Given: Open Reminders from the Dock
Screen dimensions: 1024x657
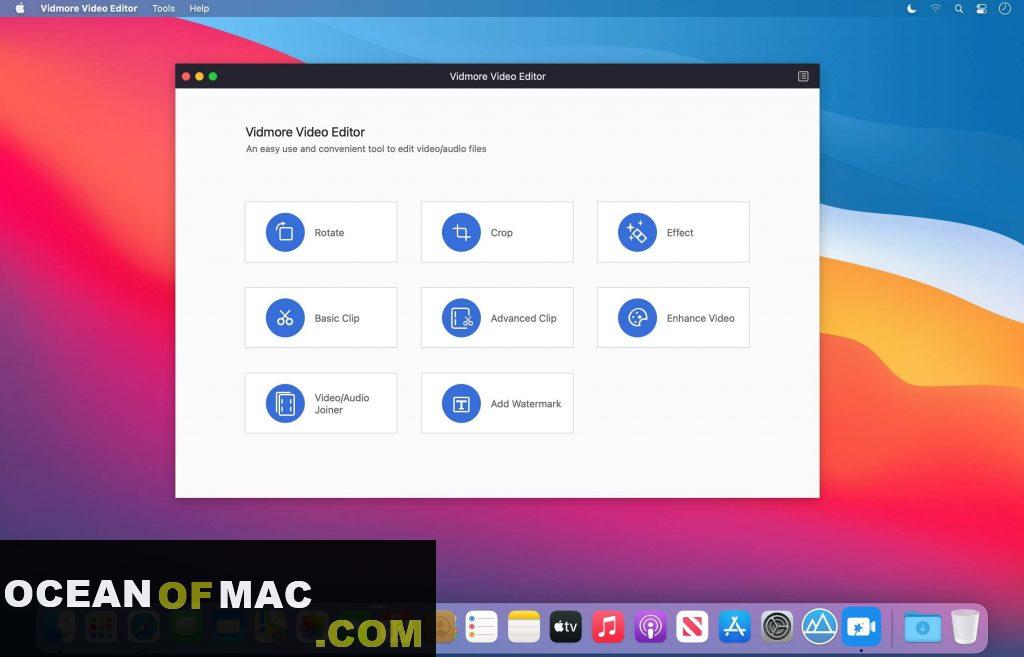Looking at the screenshot, I should pyautogui.click(x=481, y=627).
